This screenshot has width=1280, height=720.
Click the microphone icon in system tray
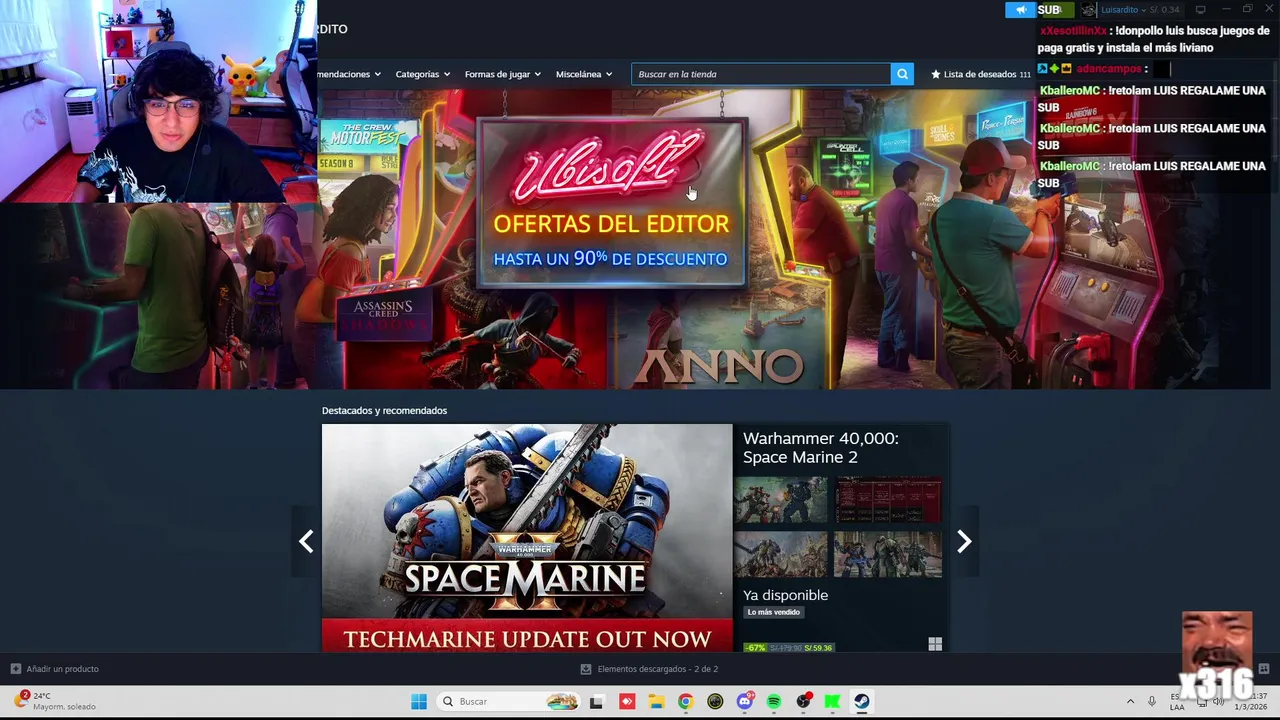pyautogui.click(x=1152, y=701)
